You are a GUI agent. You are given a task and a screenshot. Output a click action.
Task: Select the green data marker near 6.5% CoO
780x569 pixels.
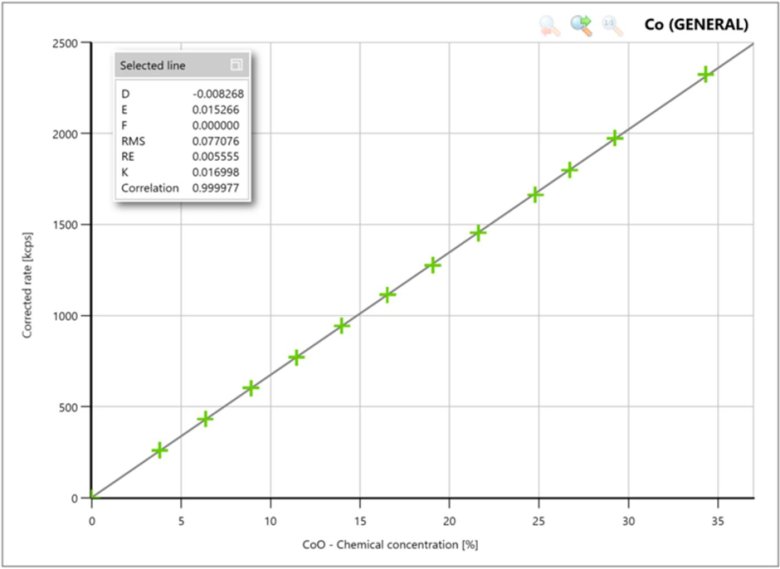206,418
